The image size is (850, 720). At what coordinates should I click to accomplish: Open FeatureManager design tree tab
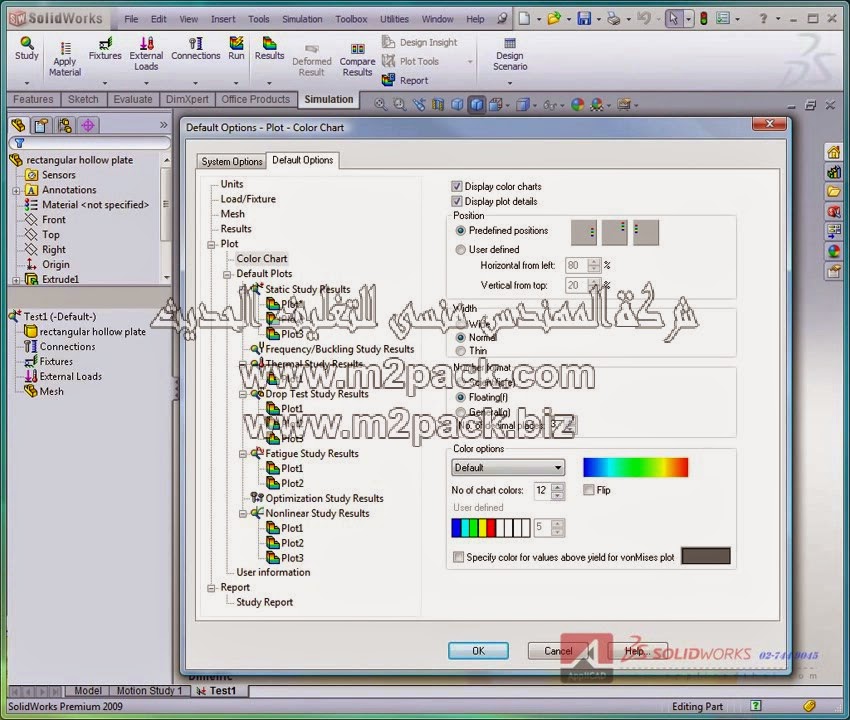[x=18, y=126]
